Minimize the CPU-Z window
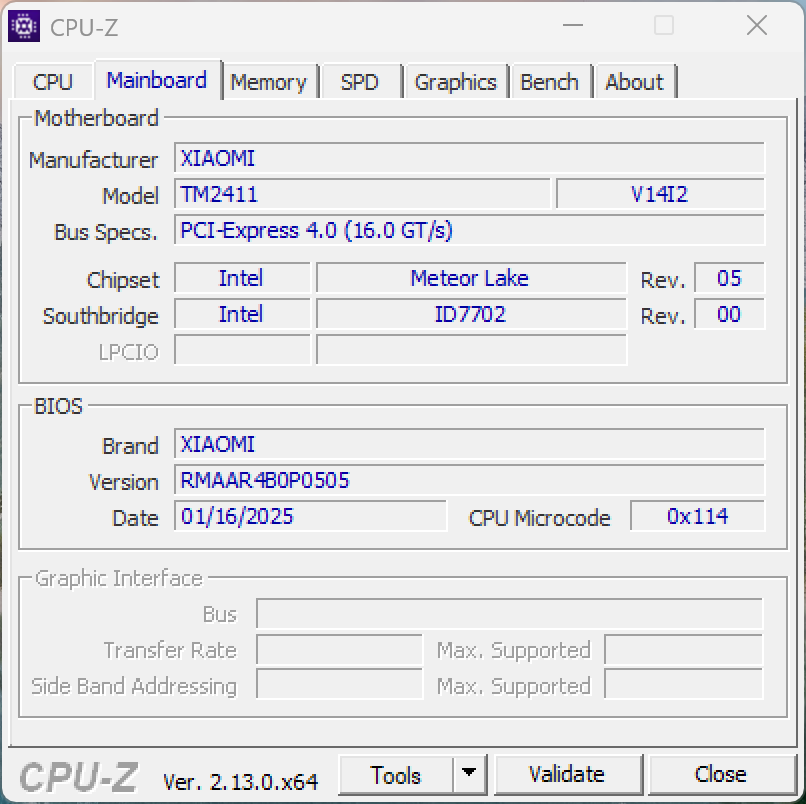 [573, 25]
